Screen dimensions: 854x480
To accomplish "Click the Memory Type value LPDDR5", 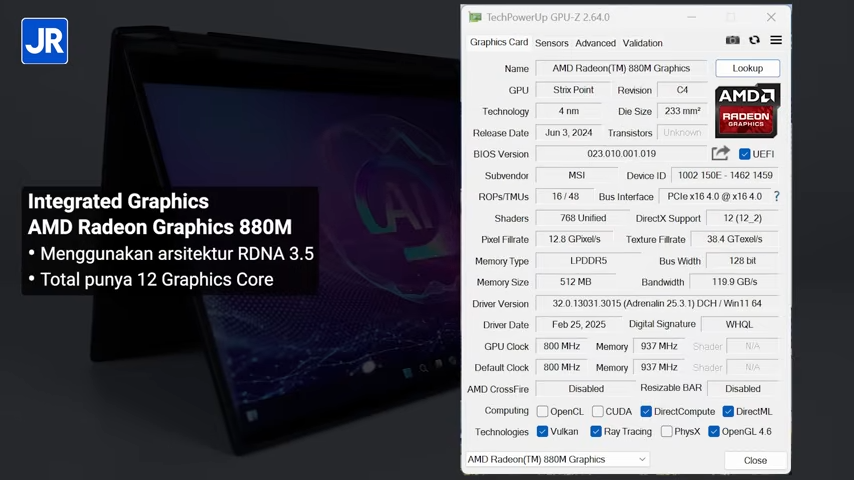I will tap(588, 261).
